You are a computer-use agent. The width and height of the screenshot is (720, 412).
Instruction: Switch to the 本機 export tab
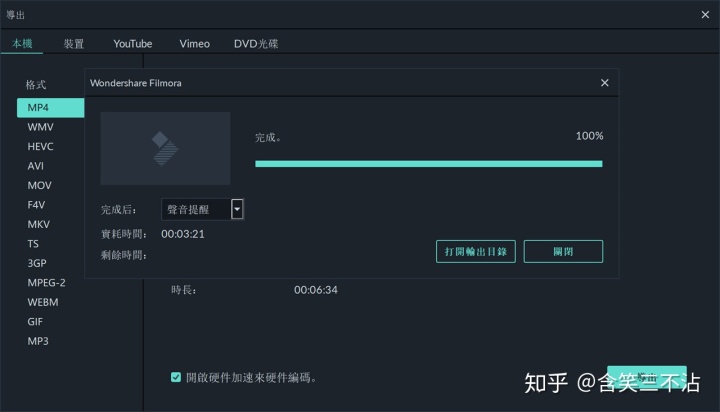point(22,44)
